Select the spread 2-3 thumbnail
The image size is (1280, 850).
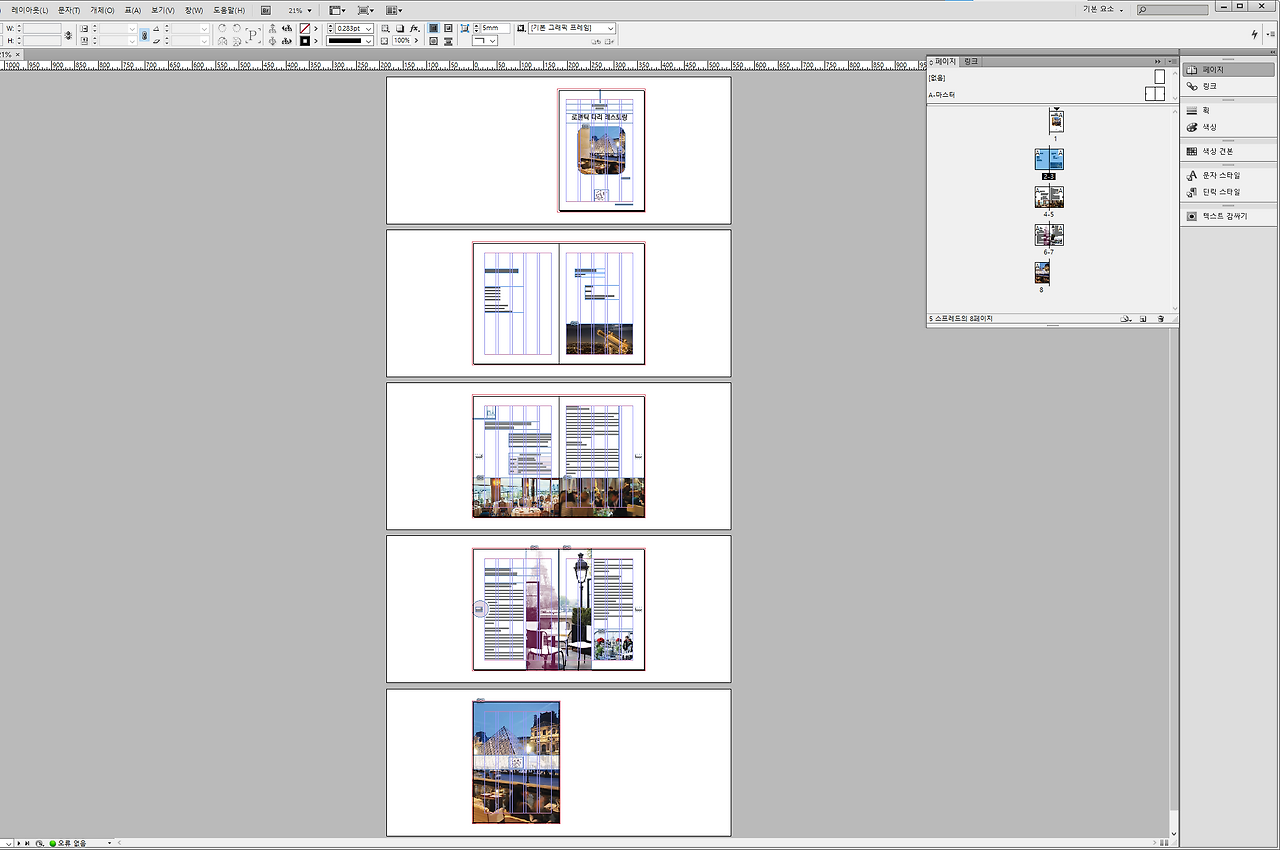coord(1049,160)
